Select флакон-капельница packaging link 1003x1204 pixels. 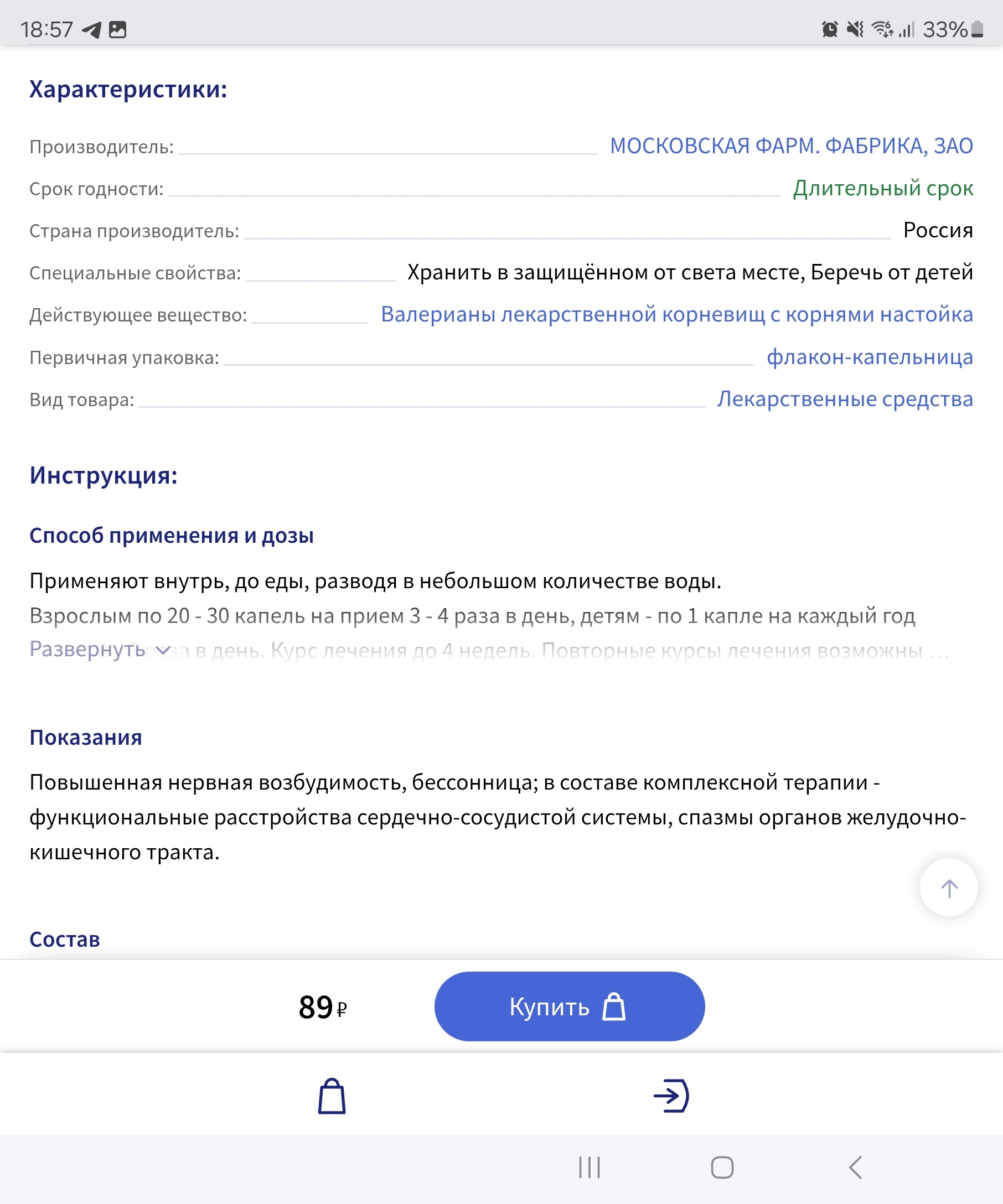click(870, 357)
